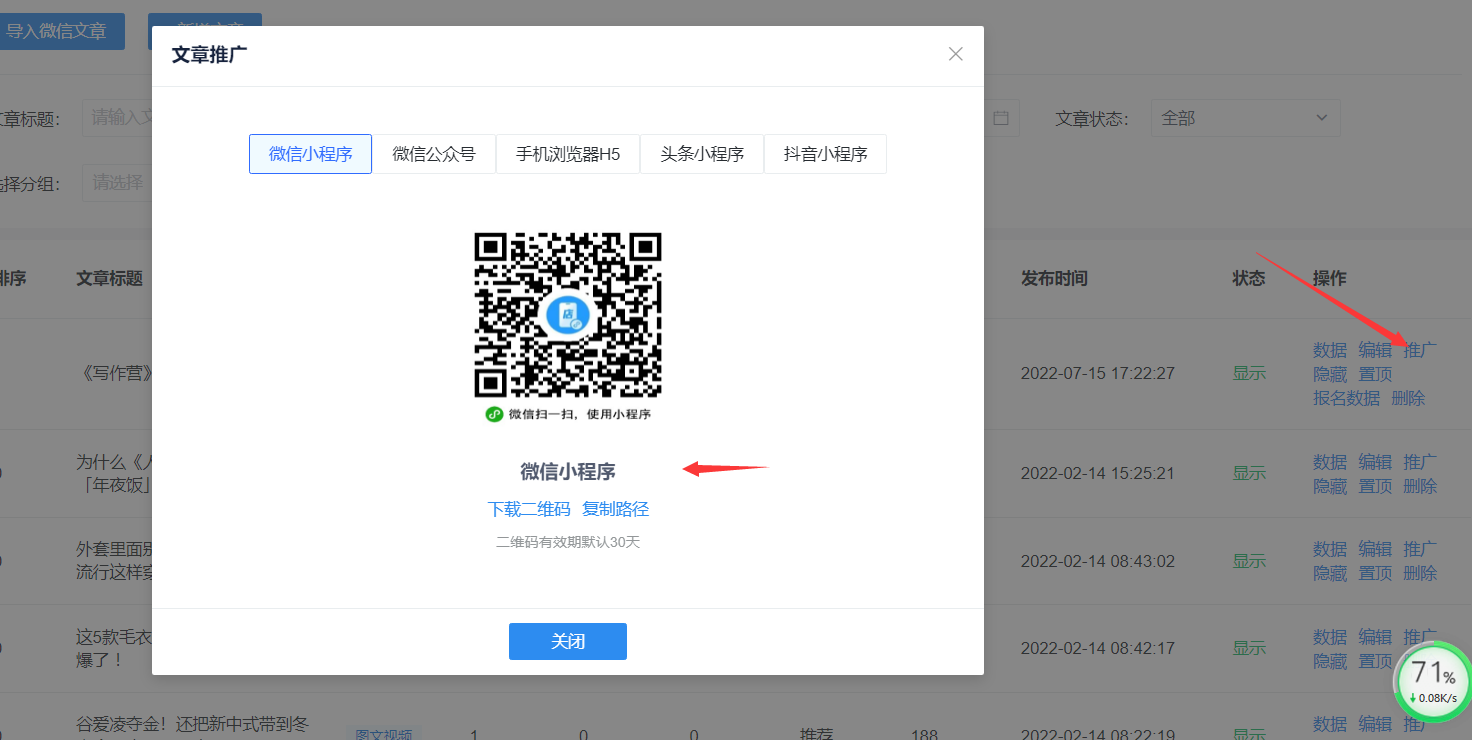Open the 文章状态 dropdown showing 全部
The height and width of the screenshot is (740, 1472).
pos(1245,118)
